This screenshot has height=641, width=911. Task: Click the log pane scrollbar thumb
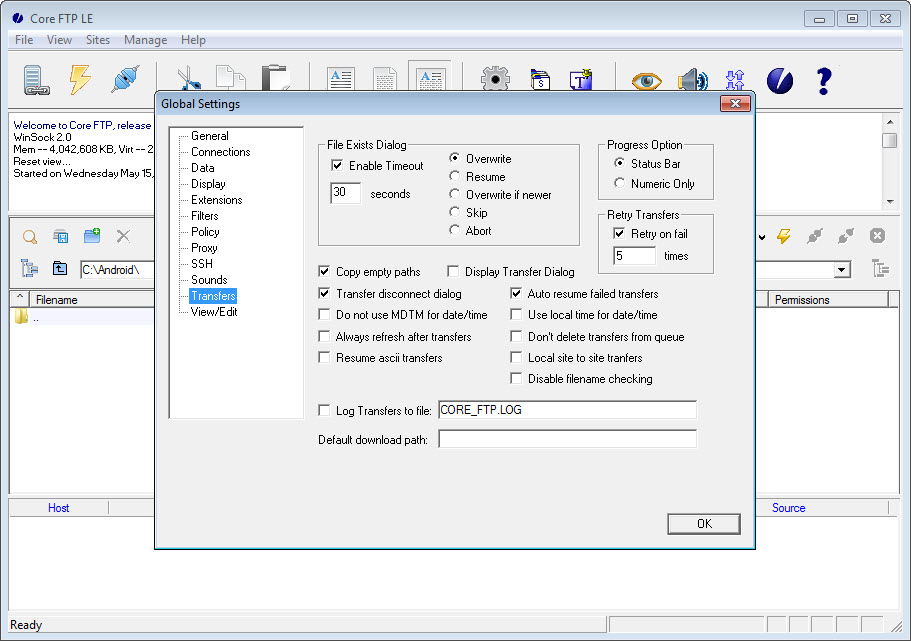coord(890,140)
